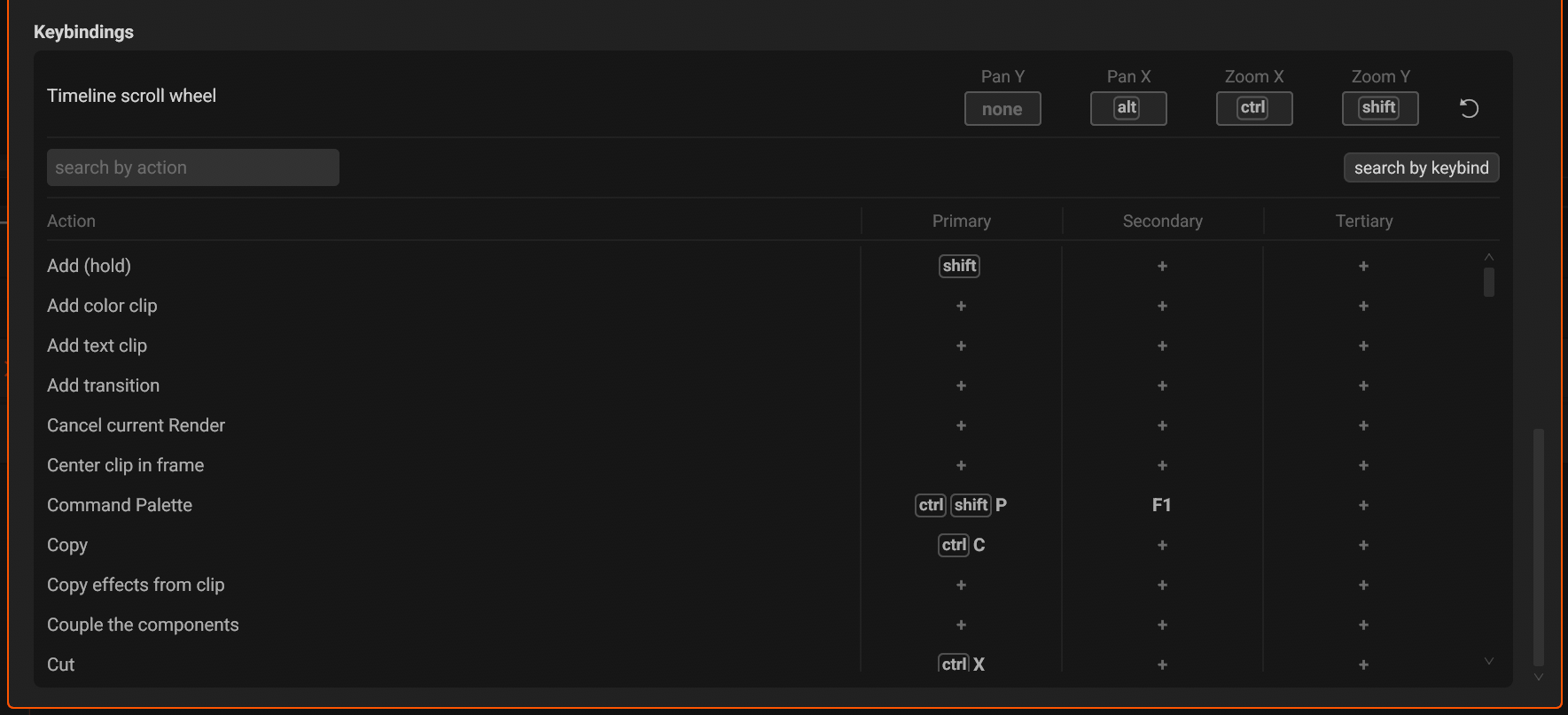
Task: Add secondary keybind for Cut
Action: (1162, 664)
